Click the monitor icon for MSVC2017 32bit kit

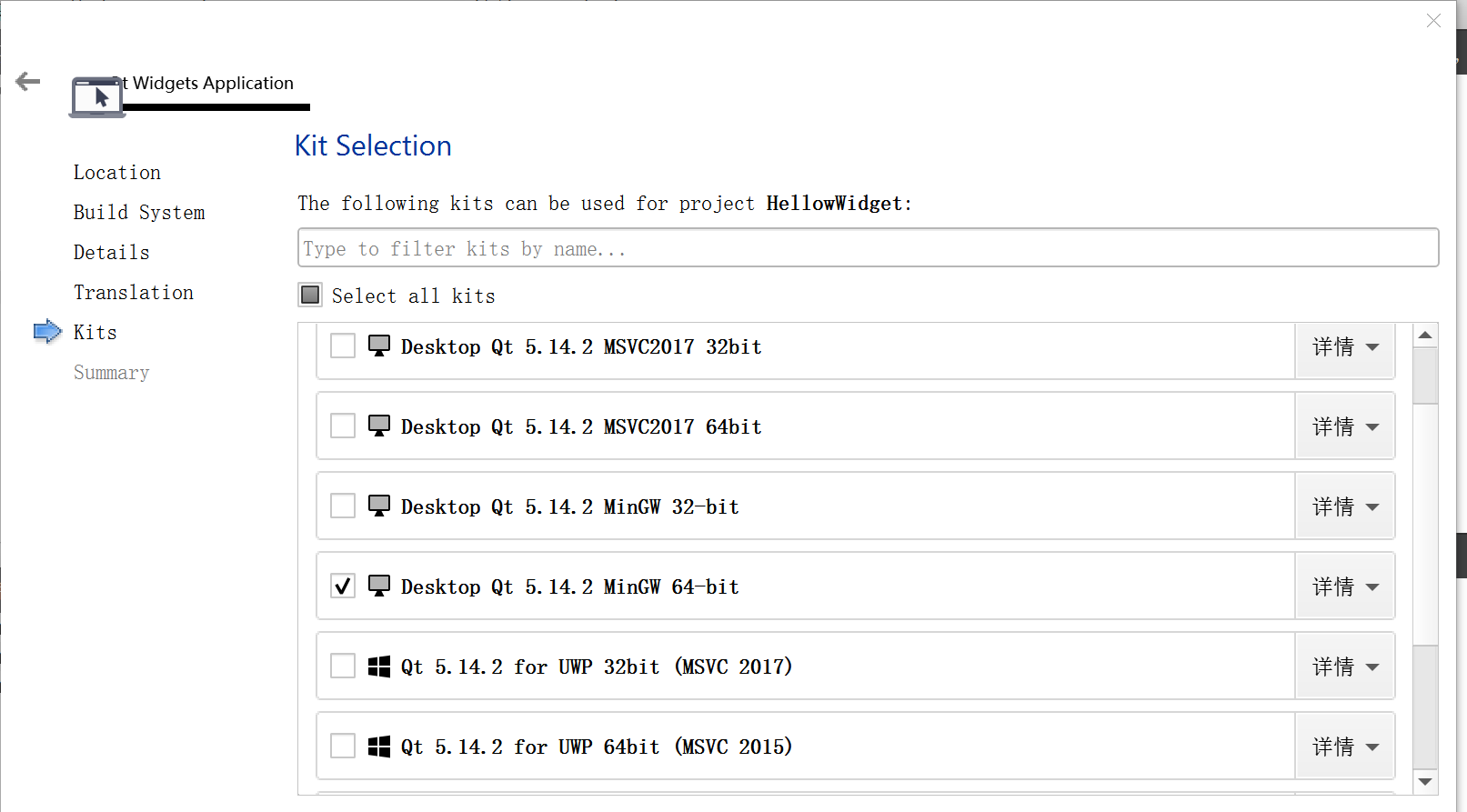coord(379,346)
